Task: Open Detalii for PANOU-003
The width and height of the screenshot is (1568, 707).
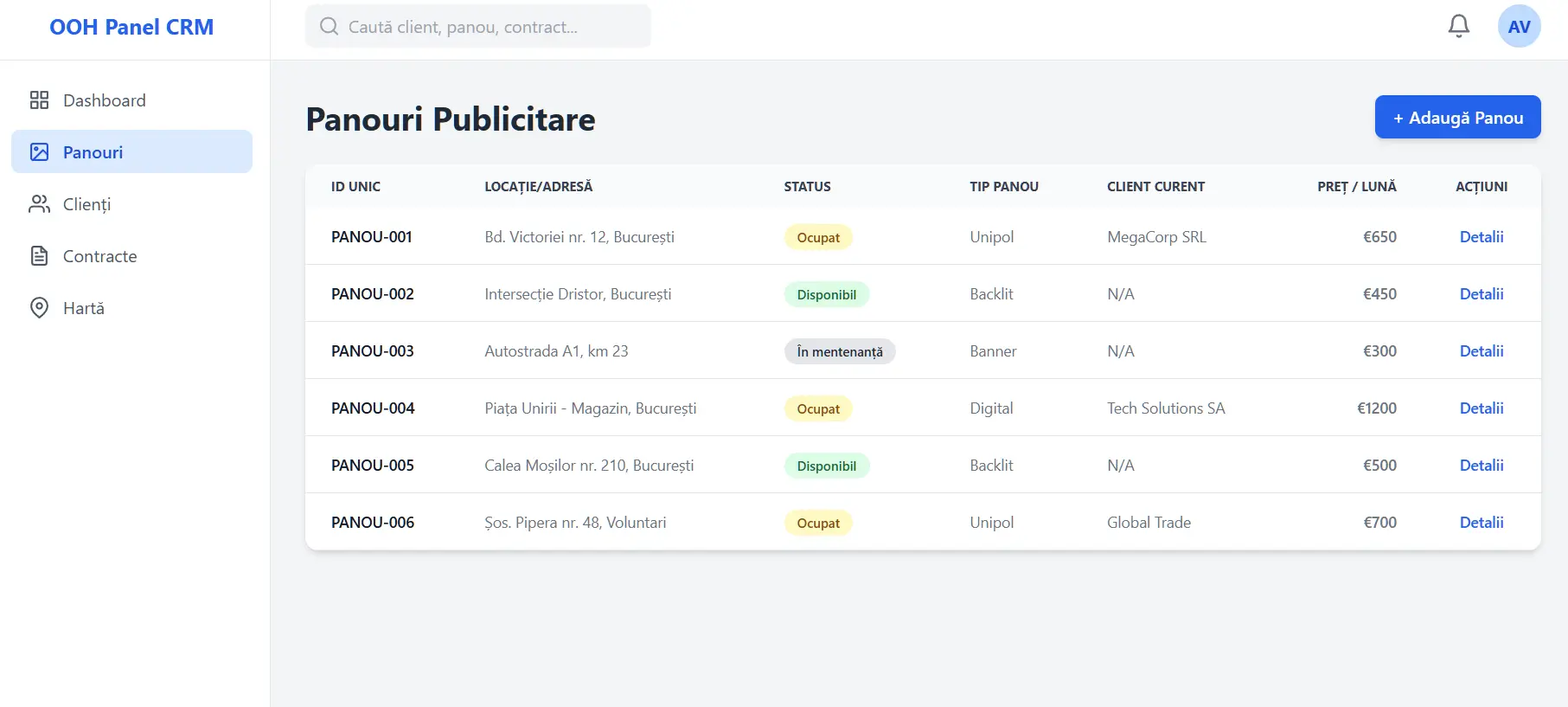Action: (1482, 350)
